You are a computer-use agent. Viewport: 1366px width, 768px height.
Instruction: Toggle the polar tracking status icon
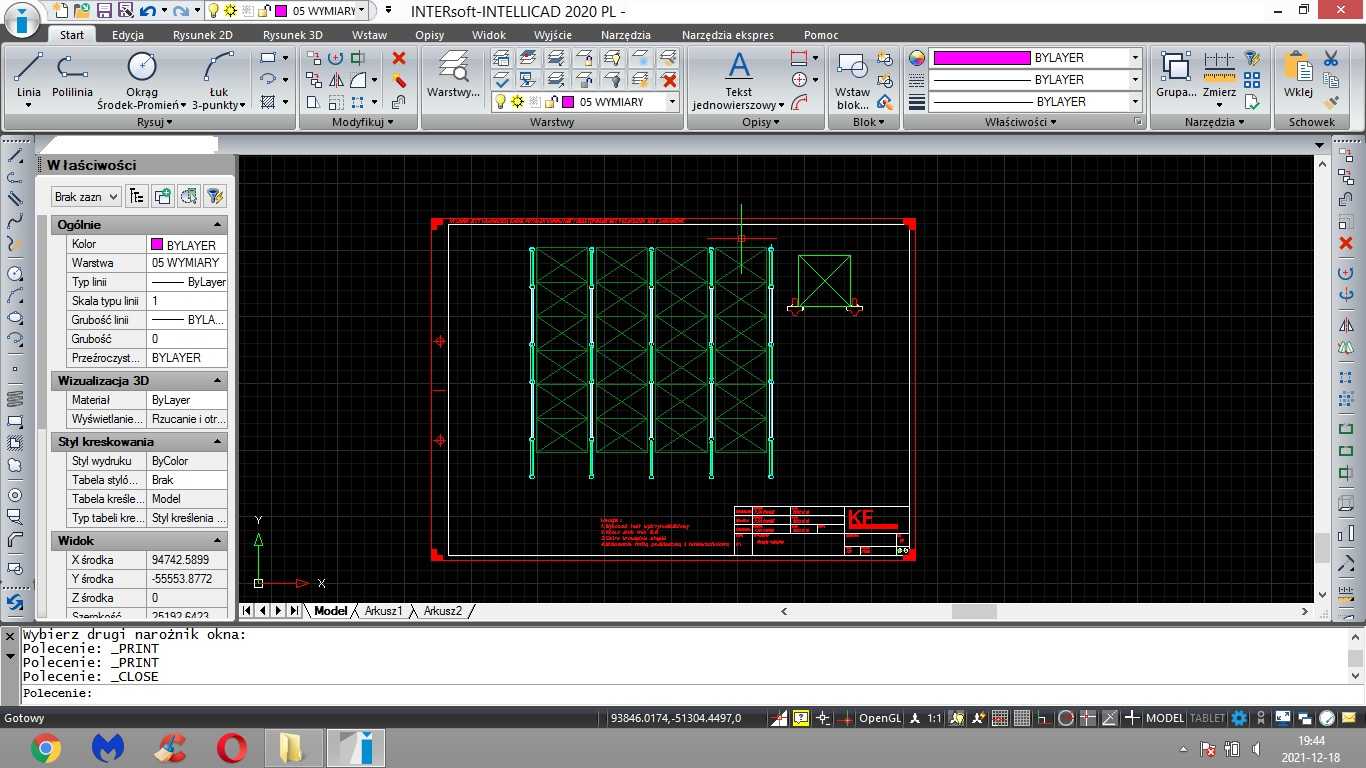[x=1066, y=718]
